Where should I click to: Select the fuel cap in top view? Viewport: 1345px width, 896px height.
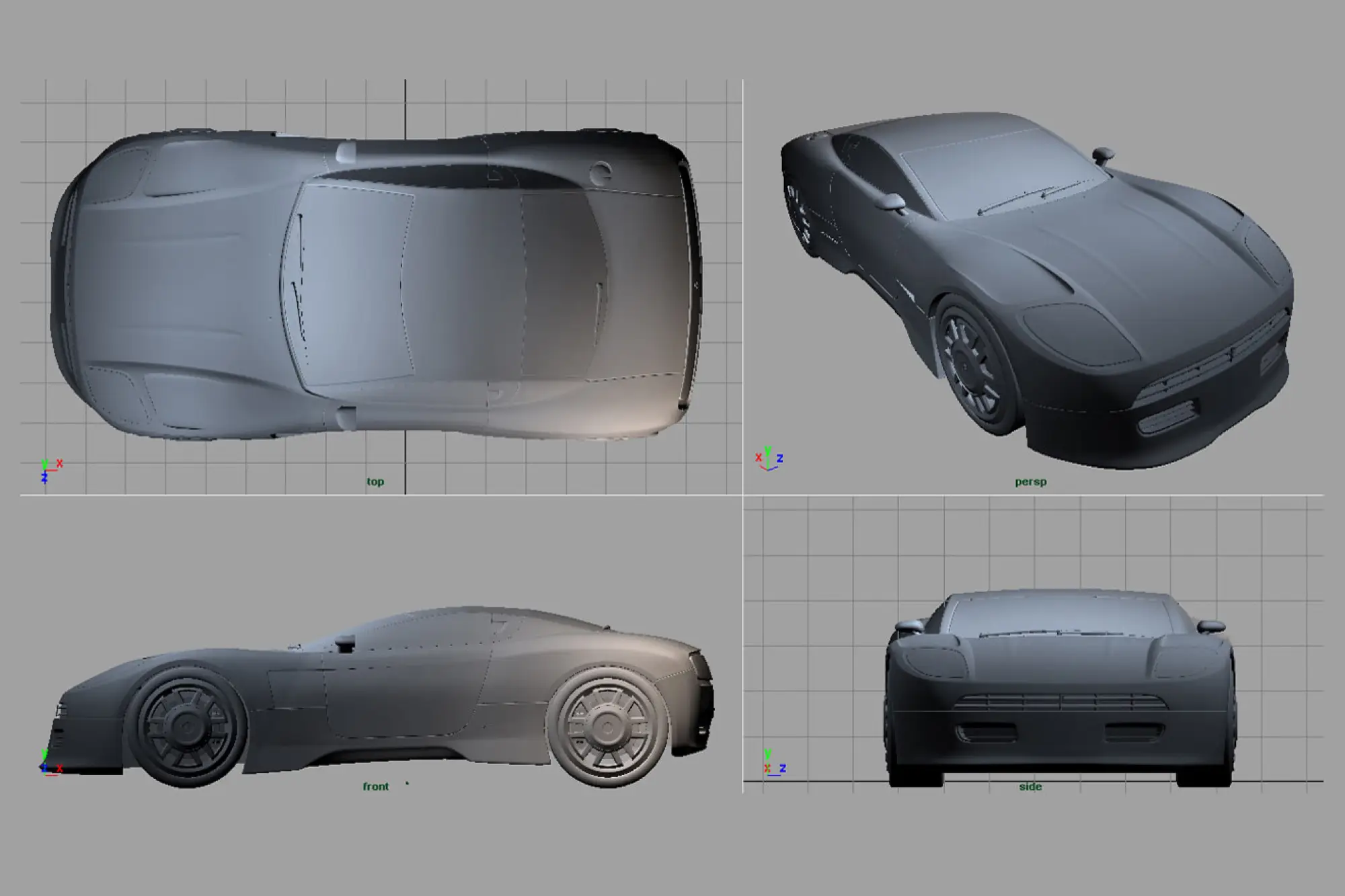coord(601,173)
